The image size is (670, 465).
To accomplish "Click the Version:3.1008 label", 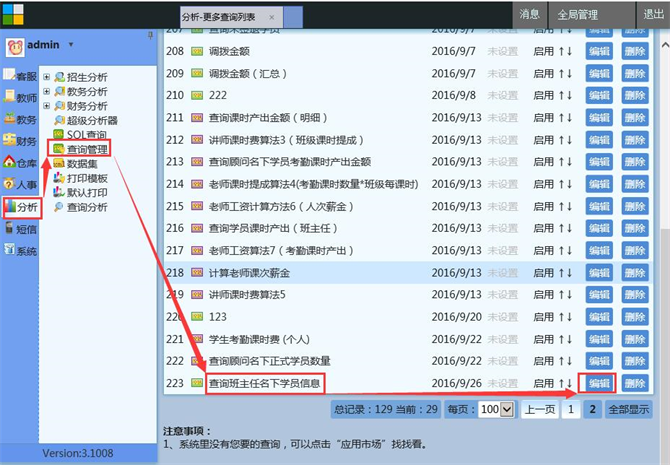I will pos(78,453).
